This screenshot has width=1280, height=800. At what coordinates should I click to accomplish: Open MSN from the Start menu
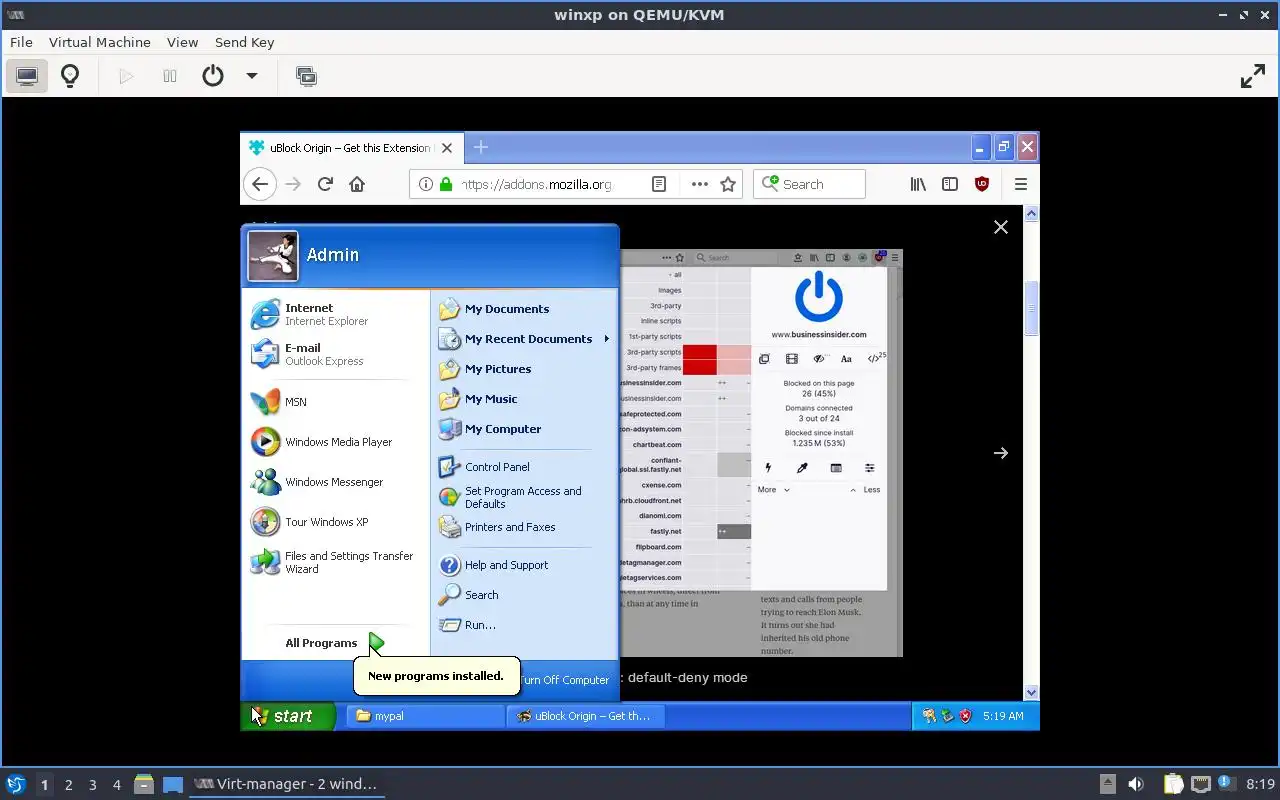(336, 402)
